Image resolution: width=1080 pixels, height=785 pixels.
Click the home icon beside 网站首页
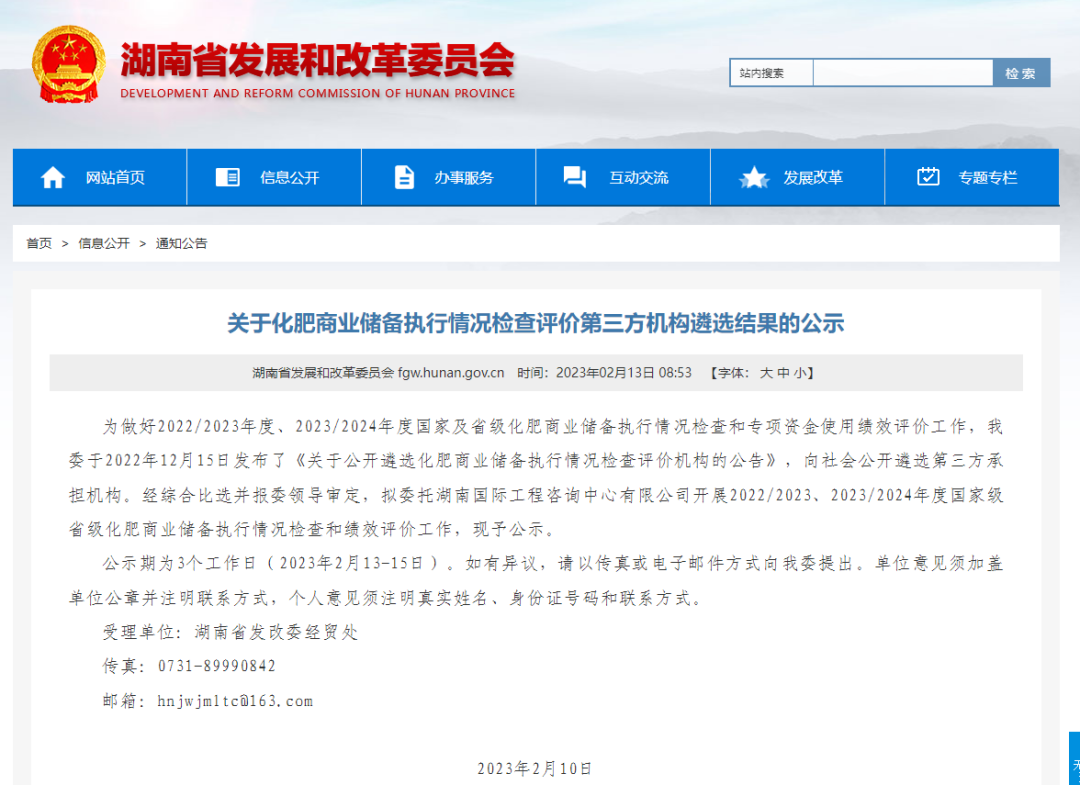[52, 176]
